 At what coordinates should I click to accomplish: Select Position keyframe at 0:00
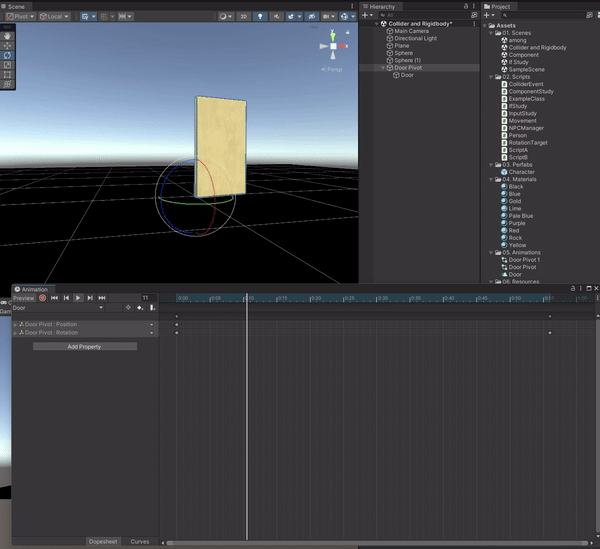click(x=176, y=324)
